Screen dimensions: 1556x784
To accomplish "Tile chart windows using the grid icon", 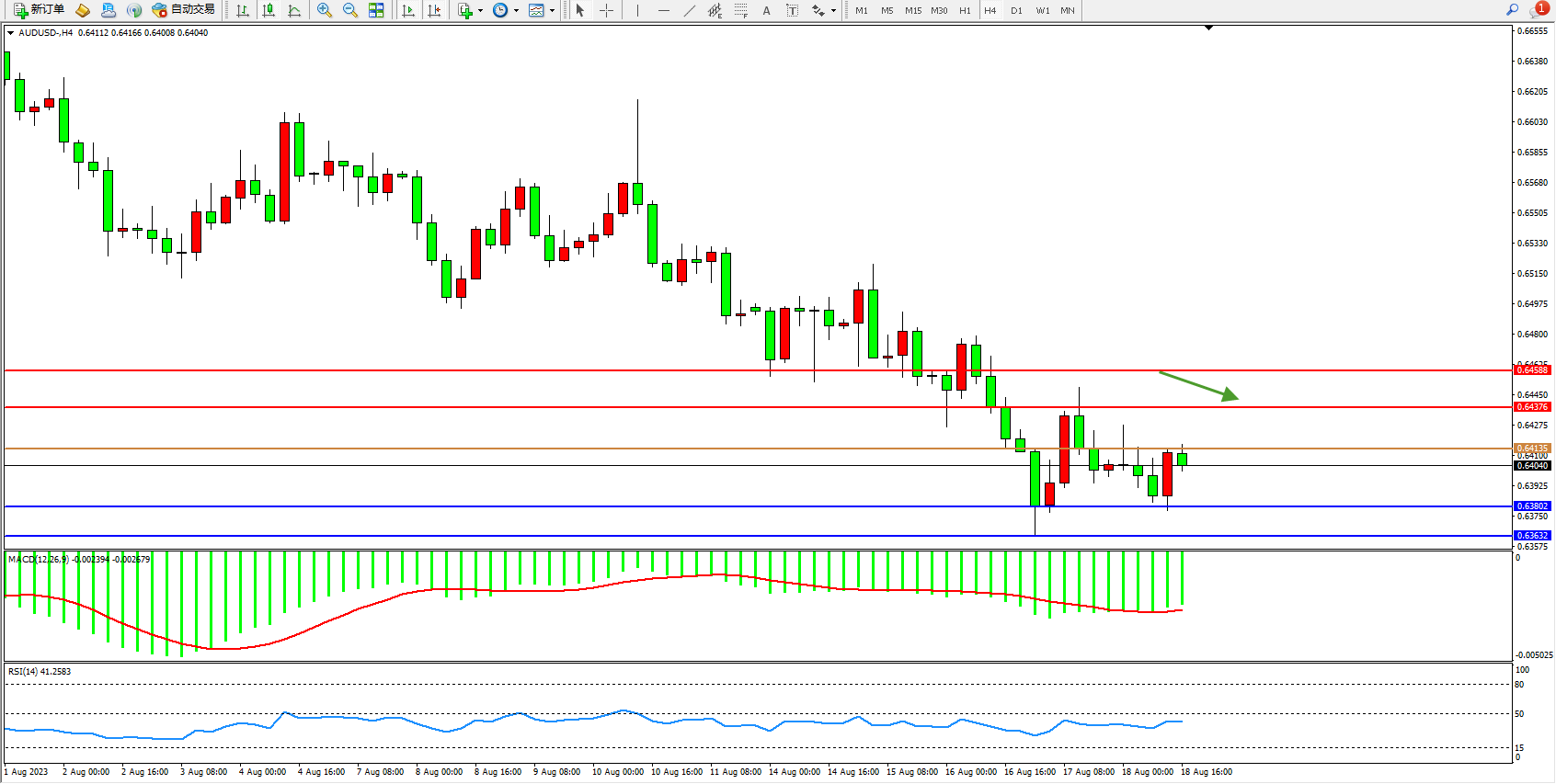I will [x=376, y=10].
